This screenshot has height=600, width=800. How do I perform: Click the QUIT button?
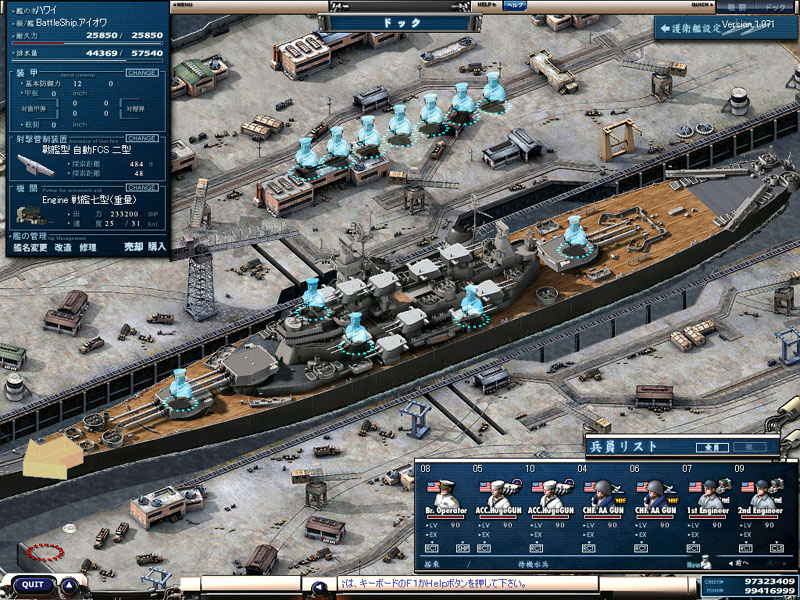[x=34, y=585]
